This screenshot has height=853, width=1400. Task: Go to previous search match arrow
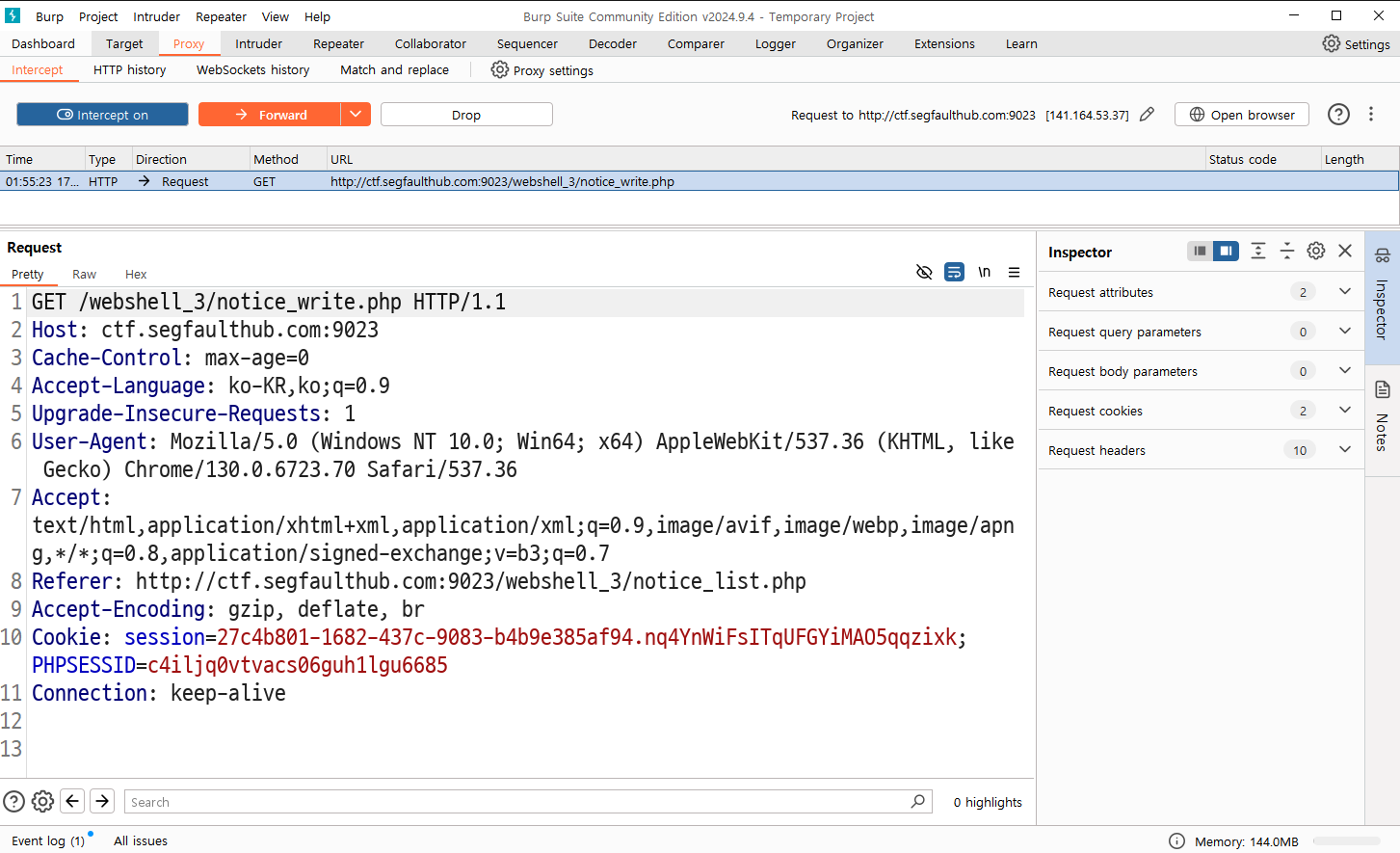pyautogui.click(x=72, y=801)
